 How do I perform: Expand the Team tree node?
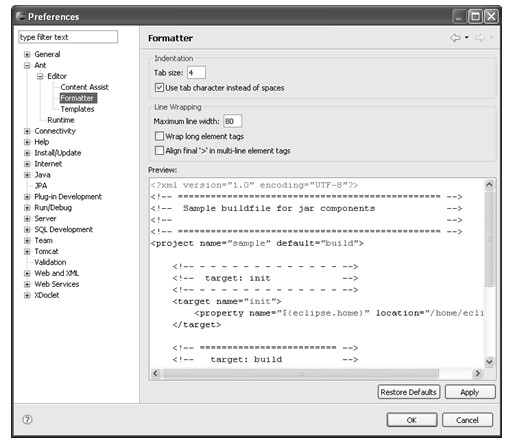click(x=27, y=241)
